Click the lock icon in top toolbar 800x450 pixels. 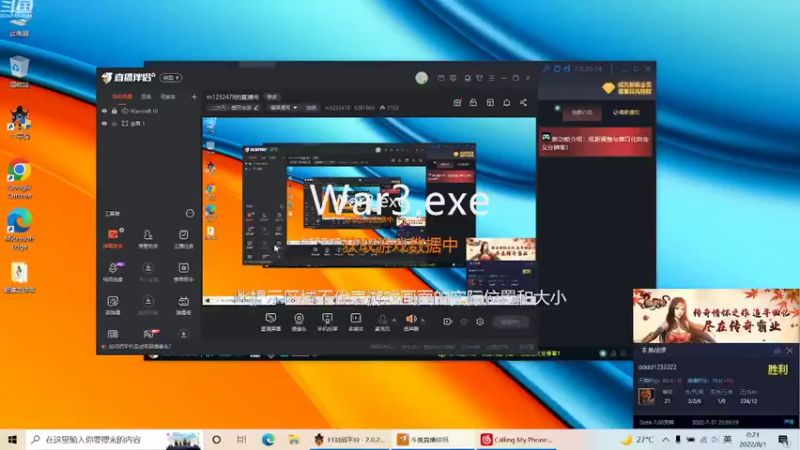tap(473, 103)
